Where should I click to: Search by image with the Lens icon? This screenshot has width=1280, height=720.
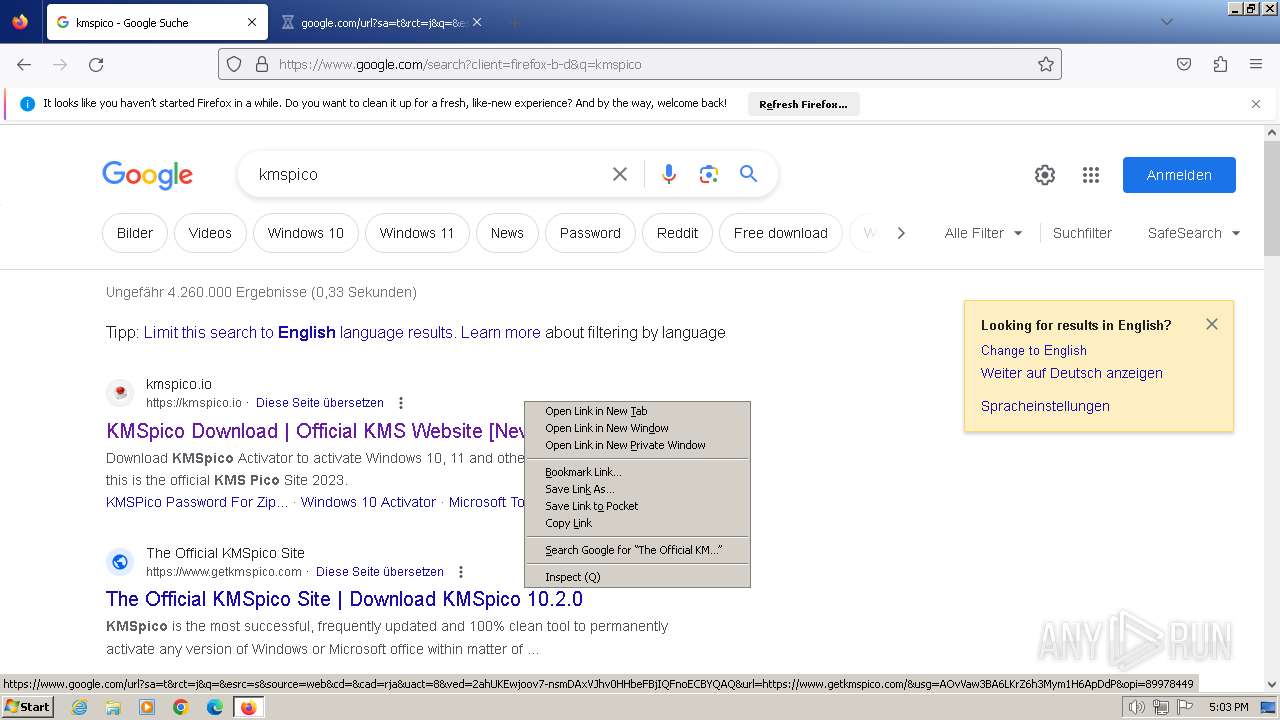coord(709,174)
